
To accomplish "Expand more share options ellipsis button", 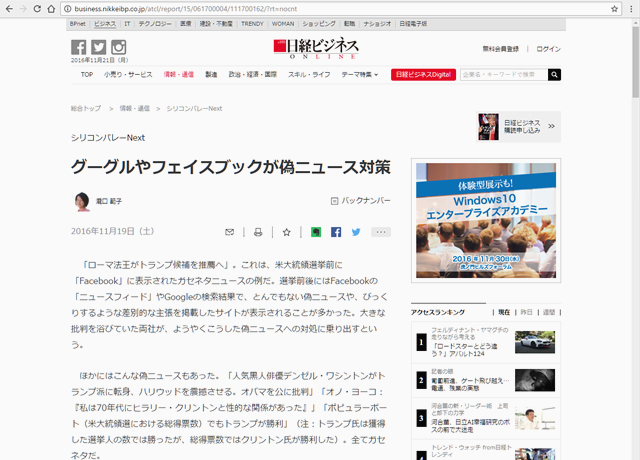I will [x=380, y=232].
